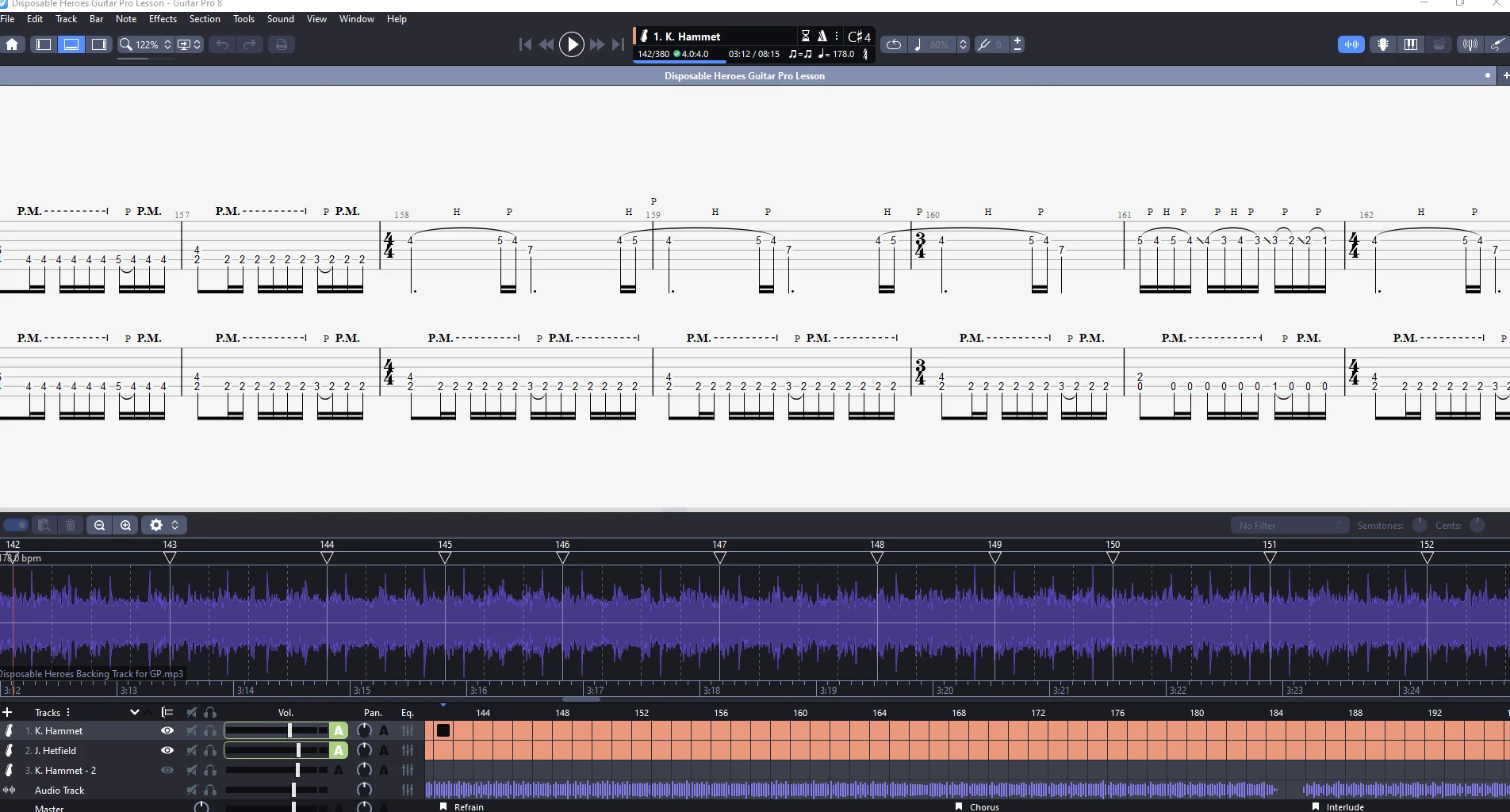The image size is (1510, 812).
Task: Select sync point marker at bar 146
Action: (562, 557)
